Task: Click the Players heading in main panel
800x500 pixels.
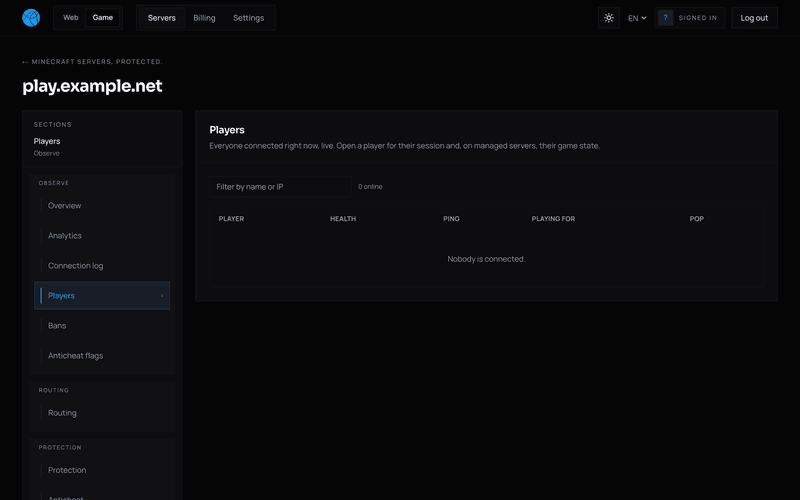Action: click(227, 130)
